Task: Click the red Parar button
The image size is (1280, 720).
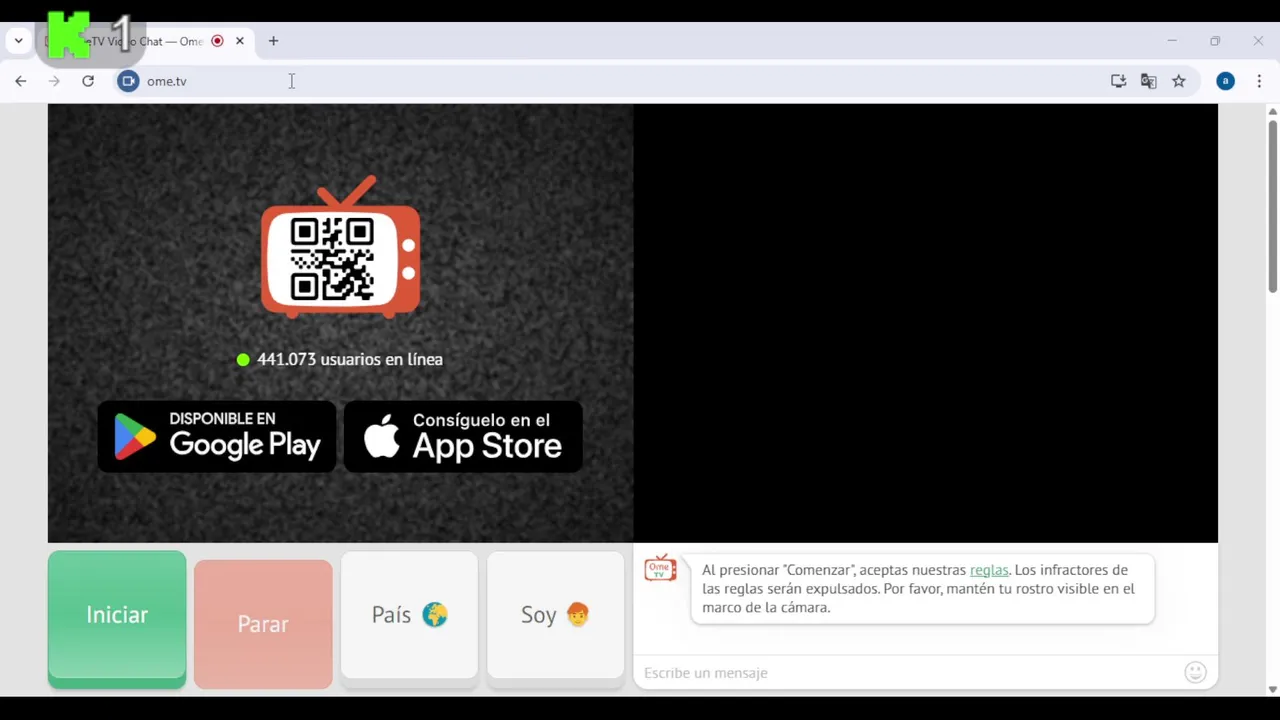Action: 263,624
